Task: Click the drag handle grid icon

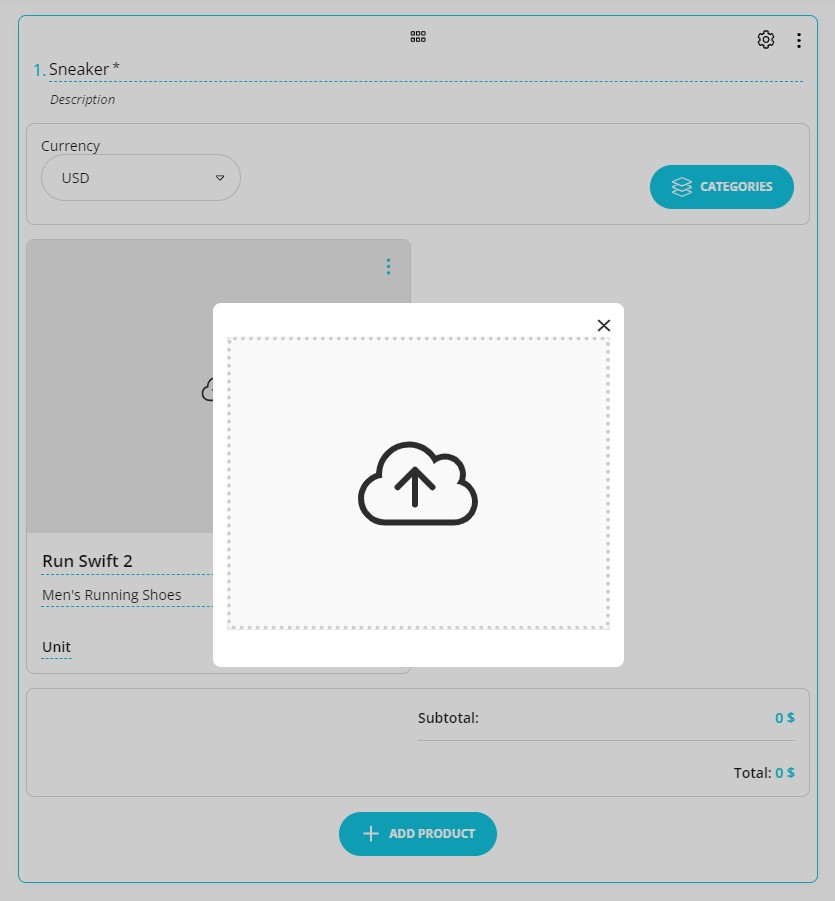Action: click(418, 37)
